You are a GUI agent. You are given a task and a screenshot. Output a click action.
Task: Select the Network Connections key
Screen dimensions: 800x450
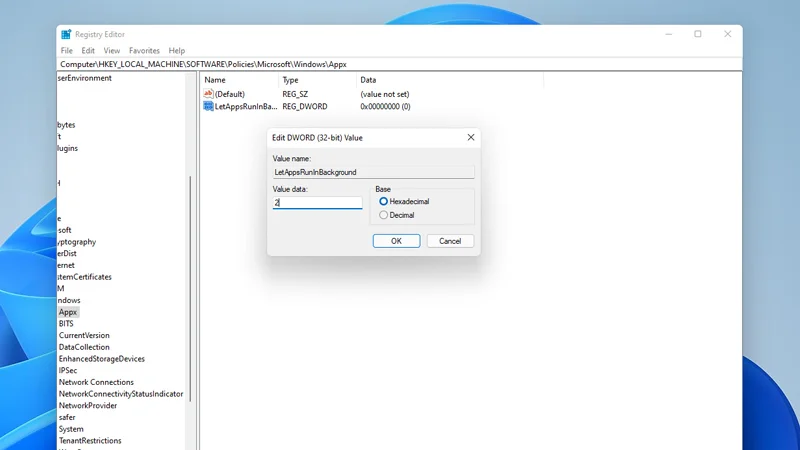(x=96, y=382)
